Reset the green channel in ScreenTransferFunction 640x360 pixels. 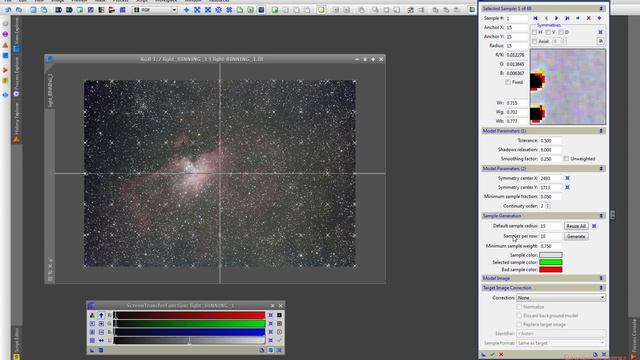tap(270, 324)
